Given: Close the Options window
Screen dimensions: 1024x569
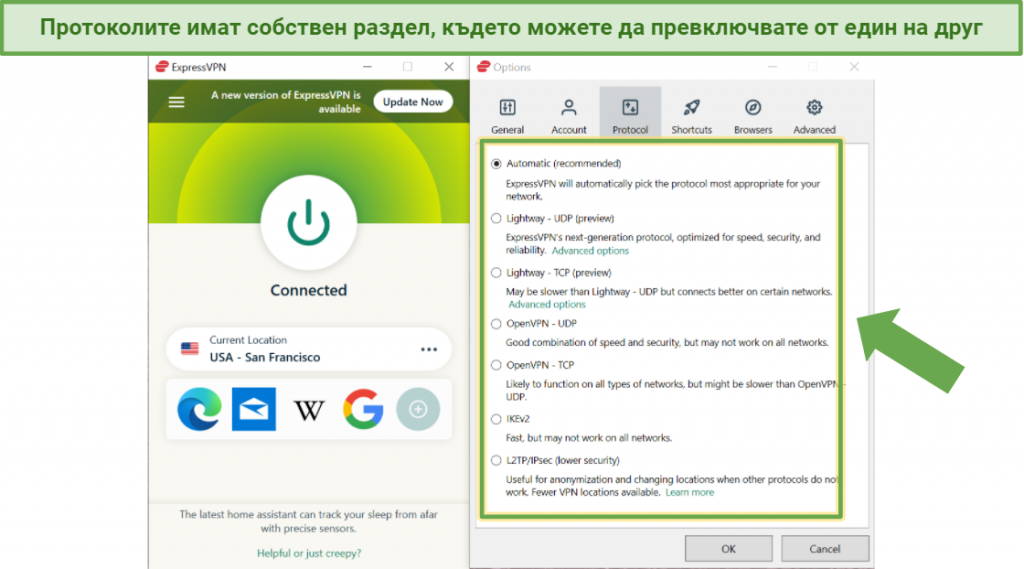Looking at the screenshot, I should pos(854,67).
